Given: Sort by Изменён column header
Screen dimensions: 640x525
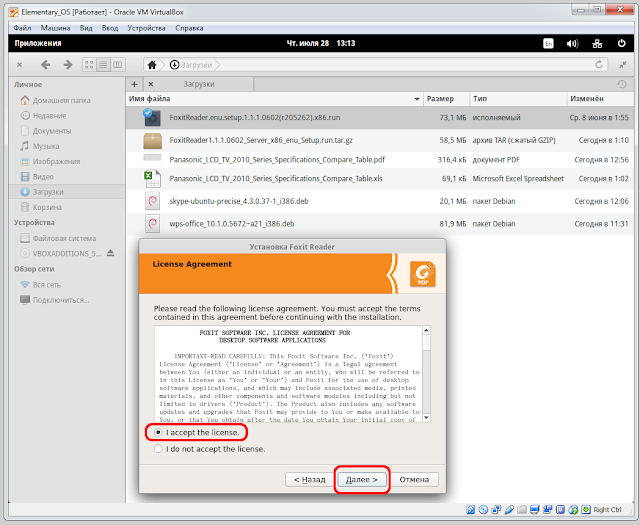Looking at the screenshot, I should (x=600, y=99).
